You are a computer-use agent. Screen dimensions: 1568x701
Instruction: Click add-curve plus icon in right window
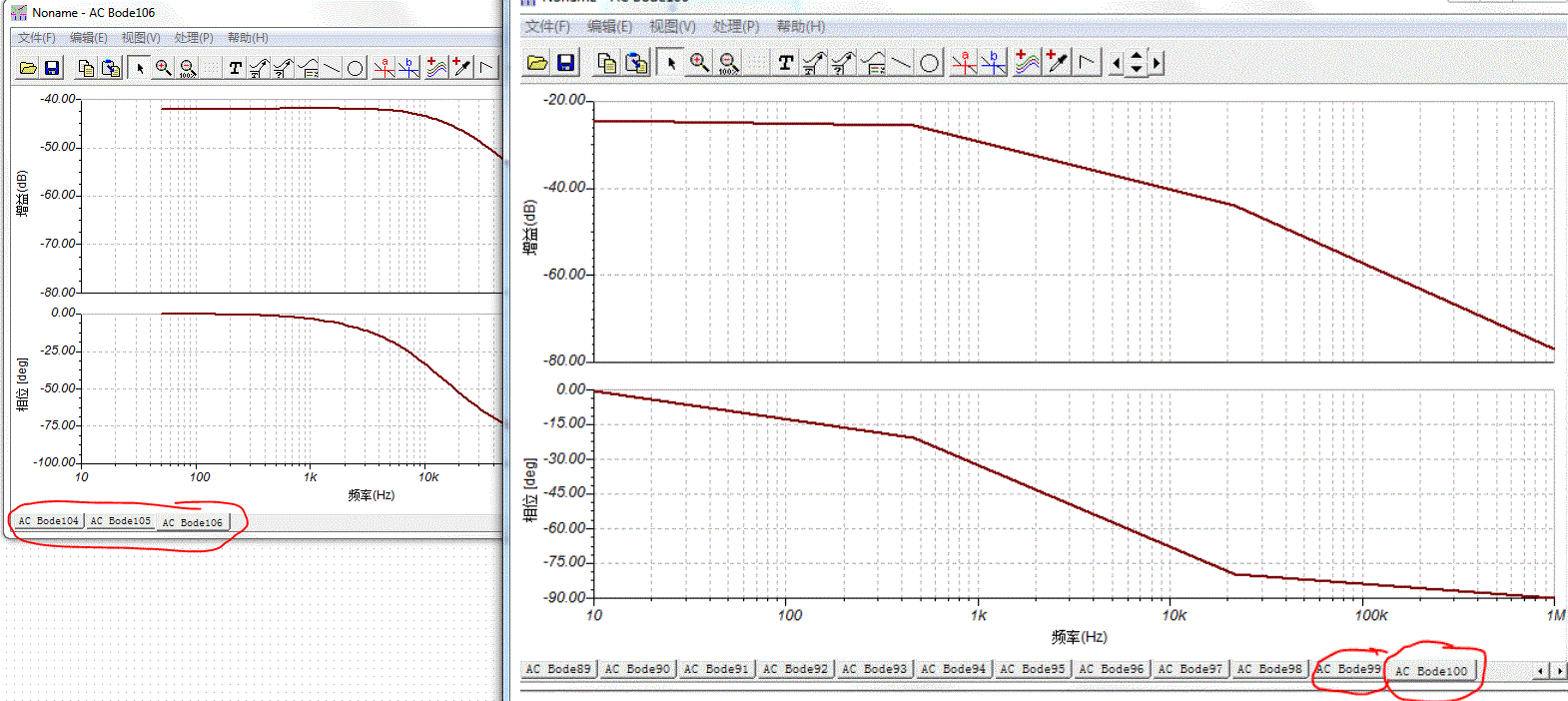[x=1028, y=63]
